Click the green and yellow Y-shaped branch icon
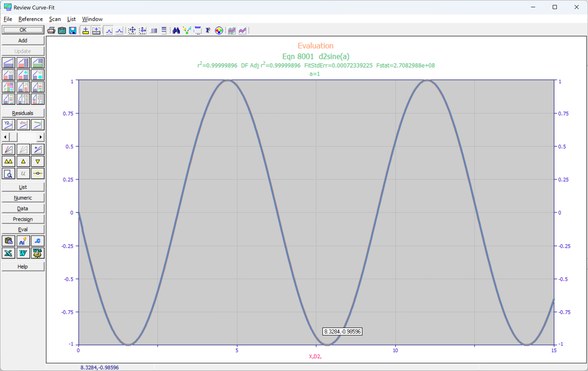Viewport: 588px width, 371px height. pyautogui.click(x=187, y=30)
